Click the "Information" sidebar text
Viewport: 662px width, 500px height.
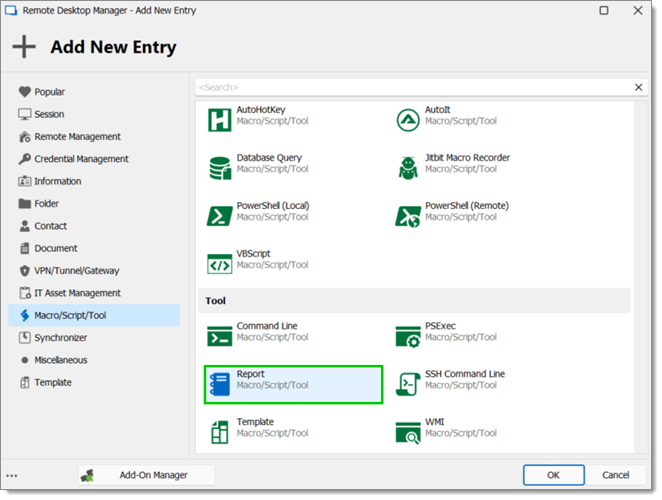(57, 181)
